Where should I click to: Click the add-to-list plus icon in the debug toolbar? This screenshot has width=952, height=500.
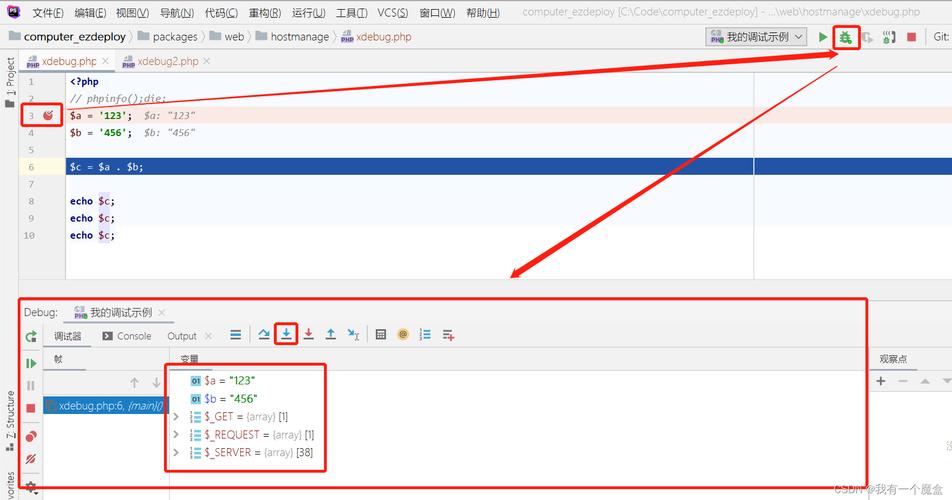448,335
